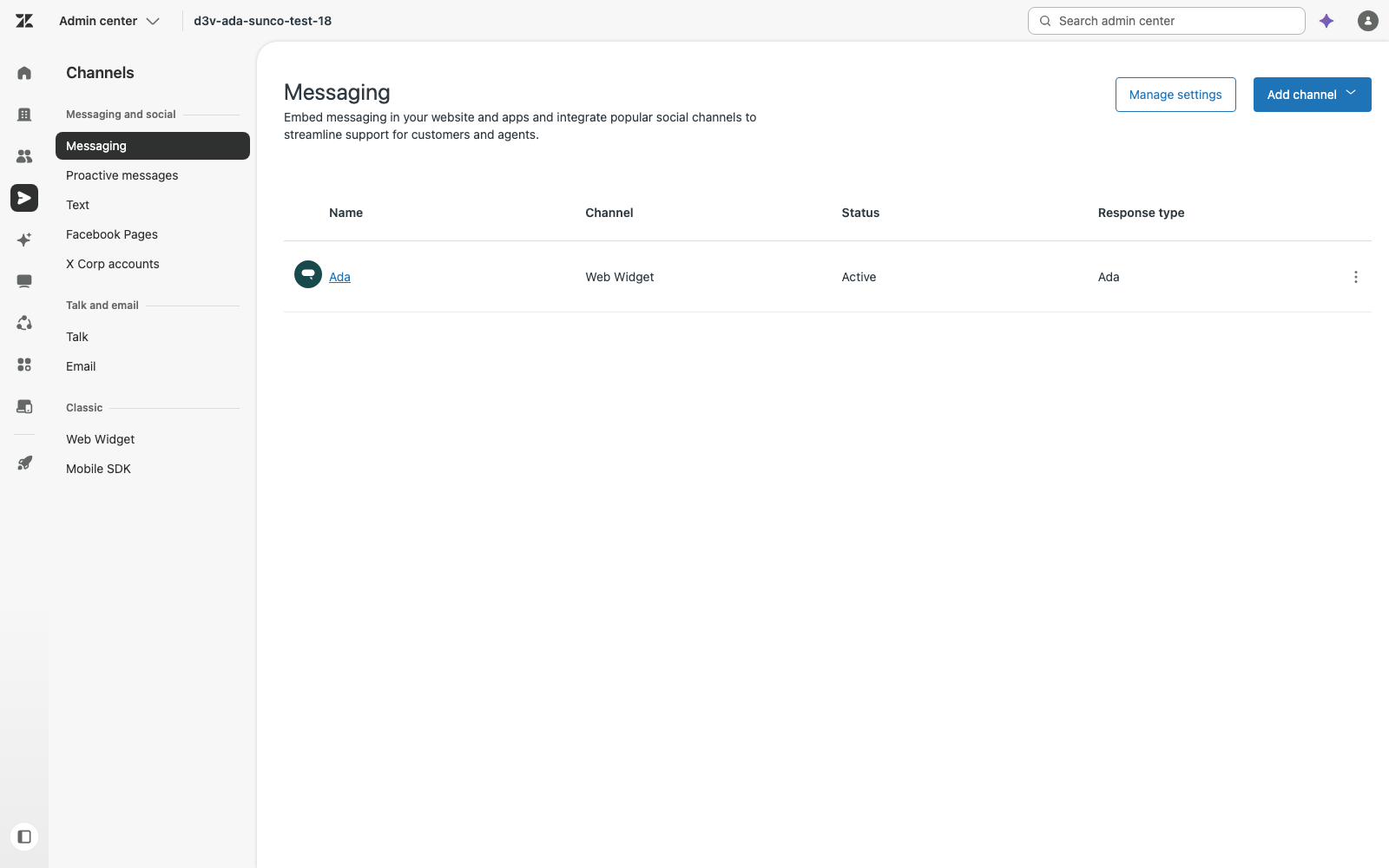Open the Ada channel link

point(339,277)
